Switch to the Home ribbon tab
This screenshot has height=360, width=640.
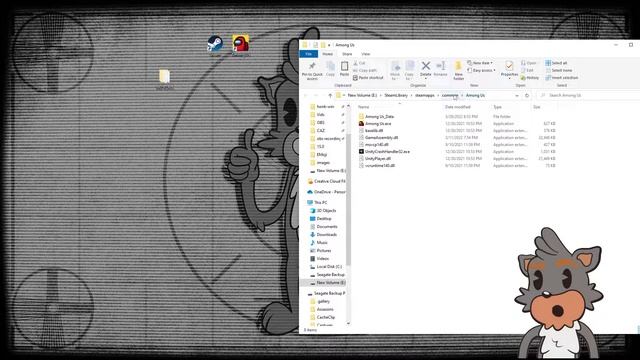click(x=327, y=54)
